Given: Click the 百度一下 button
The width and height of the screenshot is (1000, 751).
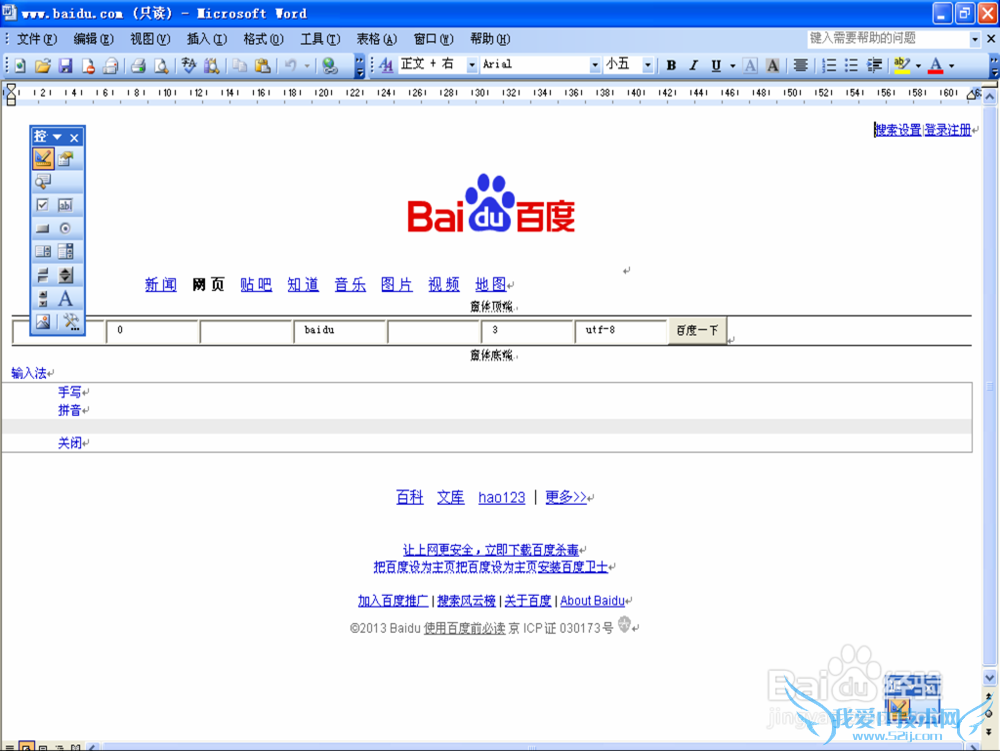Looking at the screenshot, I should (x=697, y=330).
